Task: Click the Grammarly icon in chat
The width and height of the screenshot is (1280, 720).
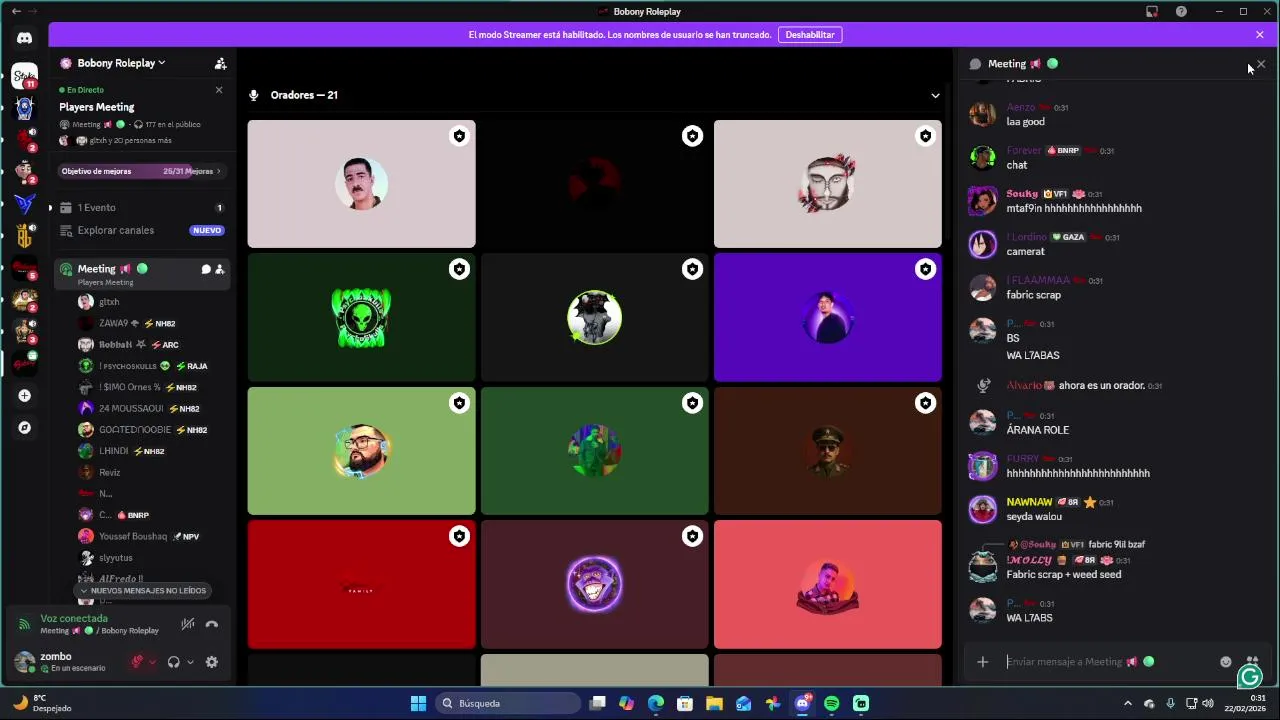Action: click(1250, 677)
